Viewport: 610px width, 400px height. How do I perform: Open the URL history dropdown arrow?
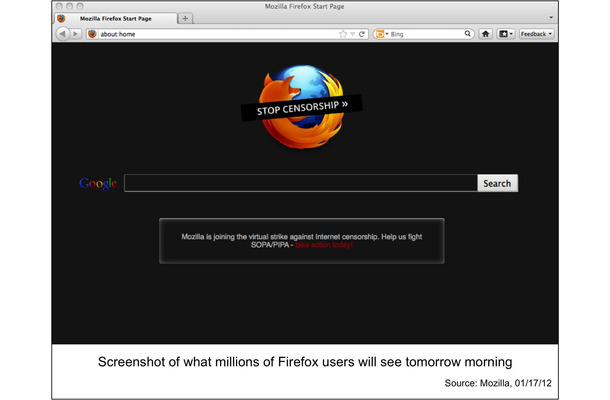pos(352,34)
